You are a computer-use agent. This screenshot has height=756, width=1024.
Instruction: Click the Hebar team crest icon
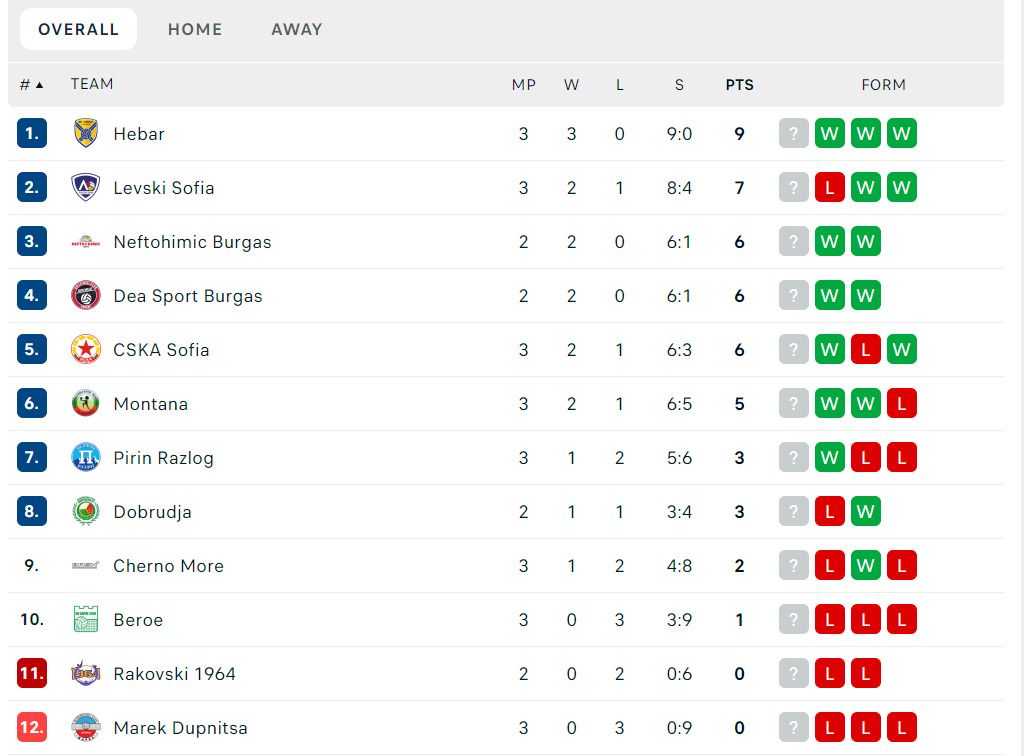coord(86,133)
